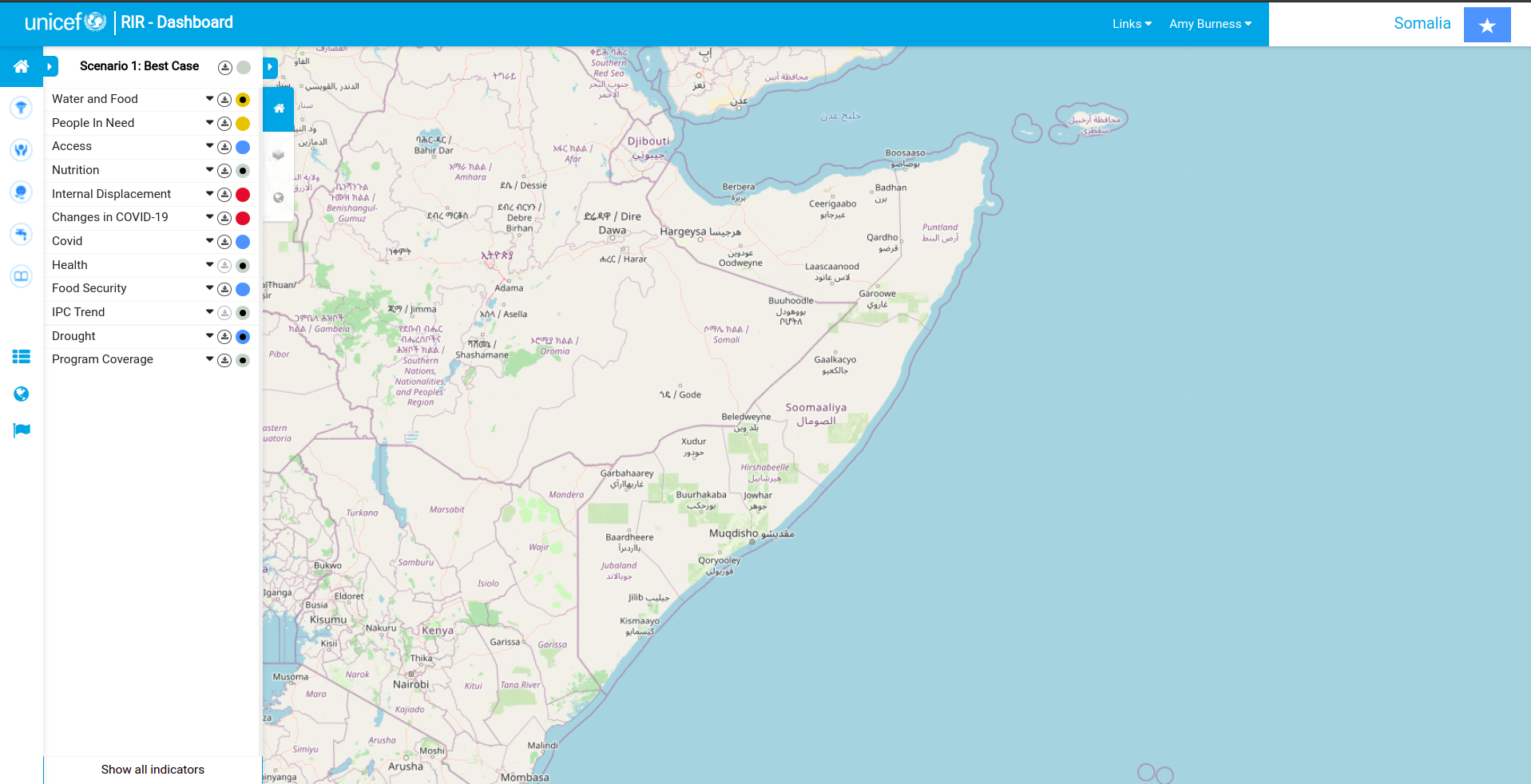
Task: Click Changes in COVID-19 red circle
Action: pos(243,218)
